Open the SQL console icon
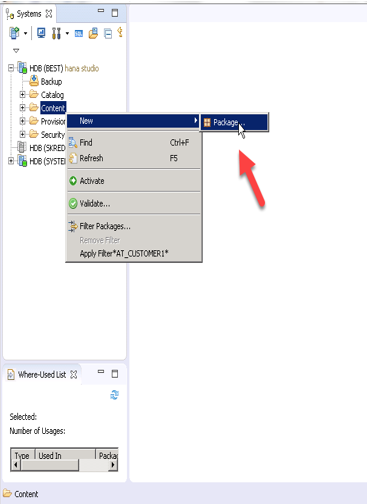Screen dimensions: 367x504 pos(79,33)
